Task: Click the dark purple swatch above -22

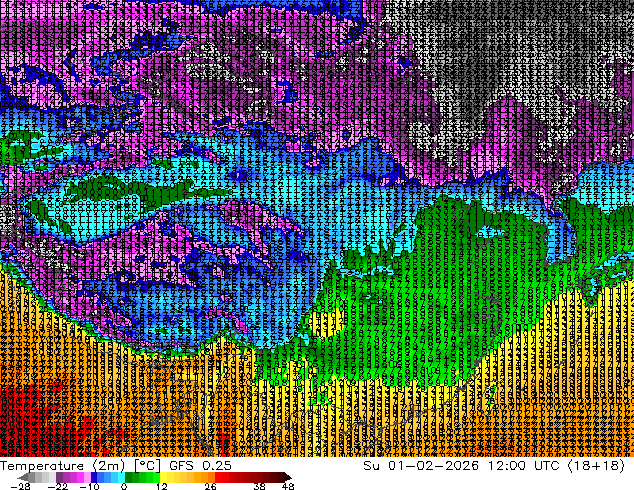Action: click(x=59, y=477)
